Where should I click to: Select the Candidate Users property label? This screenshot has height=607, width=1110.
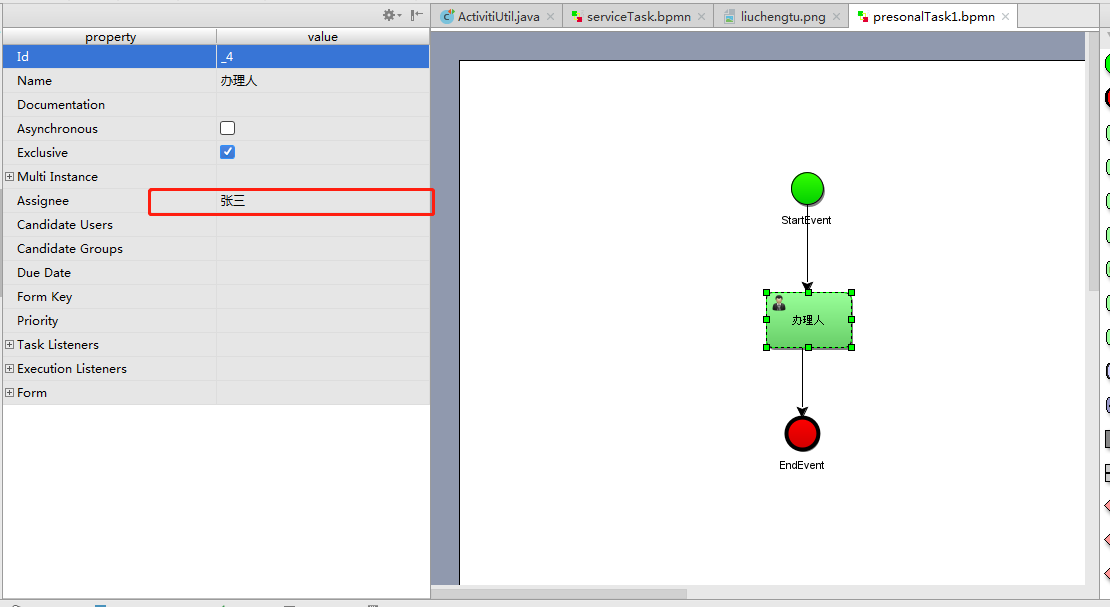pyautogui.click(x=65, y=225)
